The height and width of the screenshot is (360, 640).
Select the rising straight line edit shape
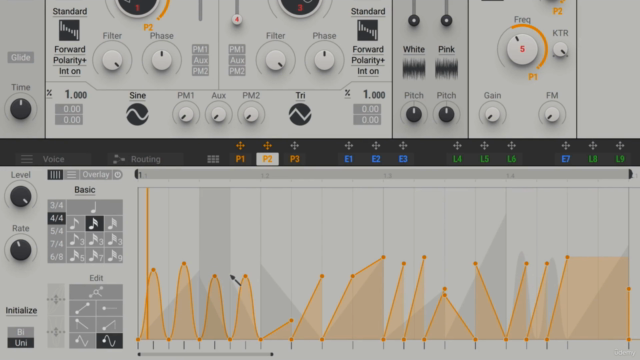click(x=82, y=308)
